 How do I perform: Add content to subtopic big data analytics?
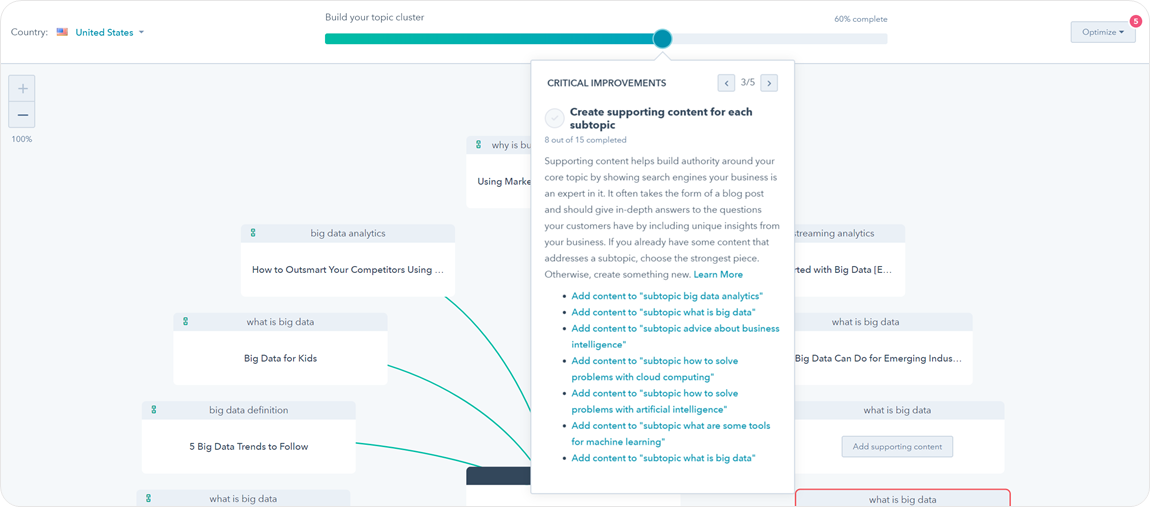point(667,296)
